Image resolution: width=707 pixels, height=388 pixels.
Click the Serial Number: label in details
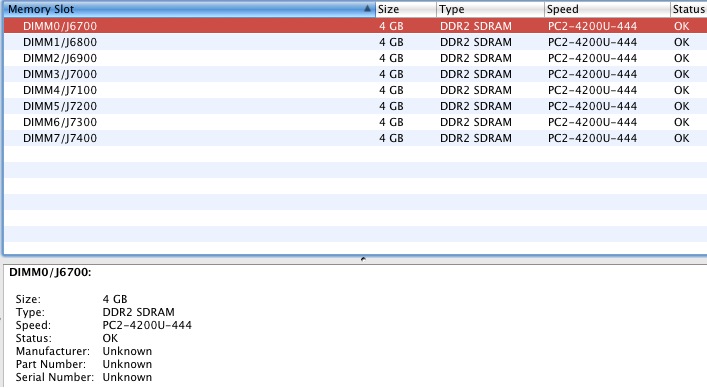55,377
